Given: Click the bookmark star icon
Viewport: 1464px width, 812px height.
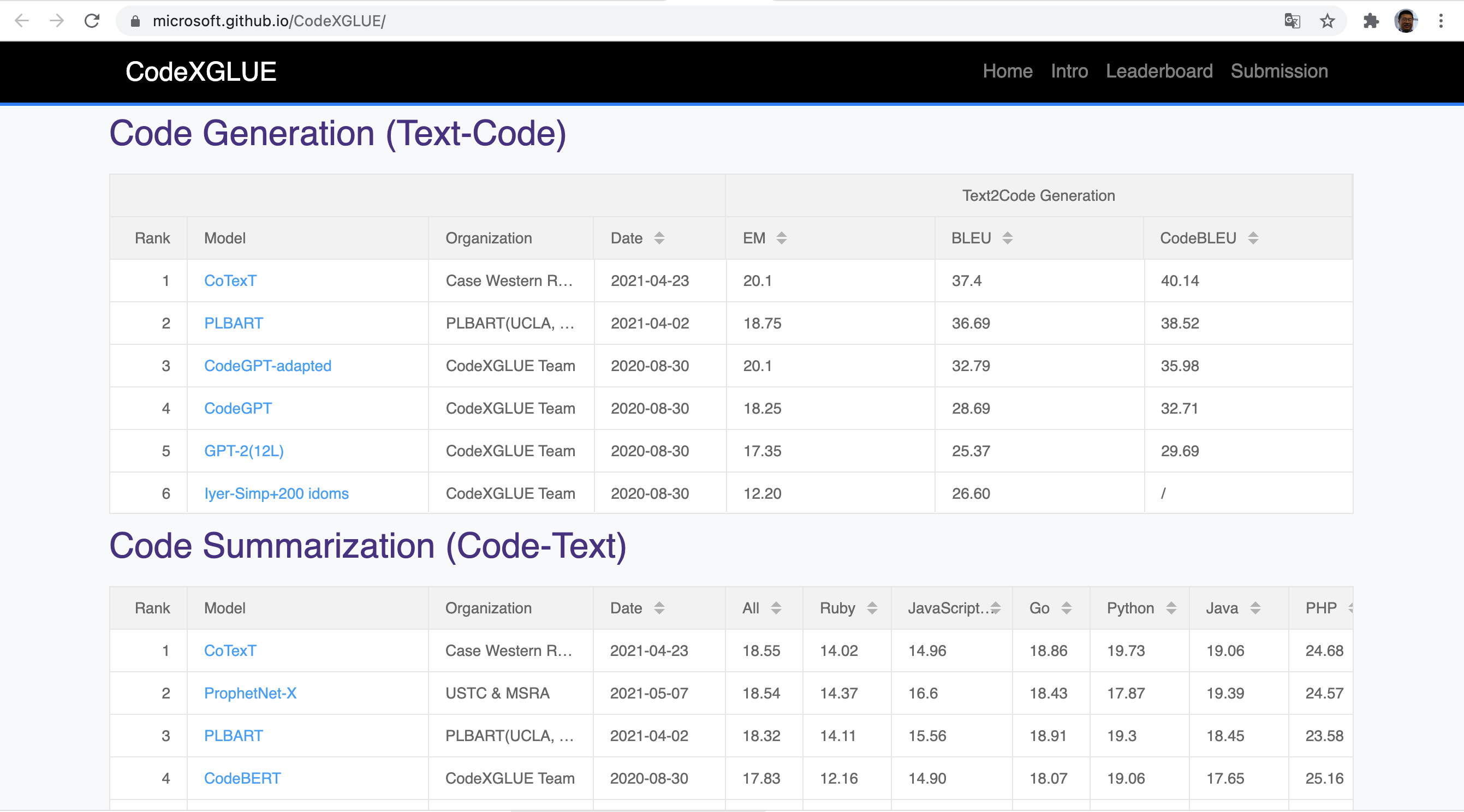Looking at the screenshot, I should 1327,21.
